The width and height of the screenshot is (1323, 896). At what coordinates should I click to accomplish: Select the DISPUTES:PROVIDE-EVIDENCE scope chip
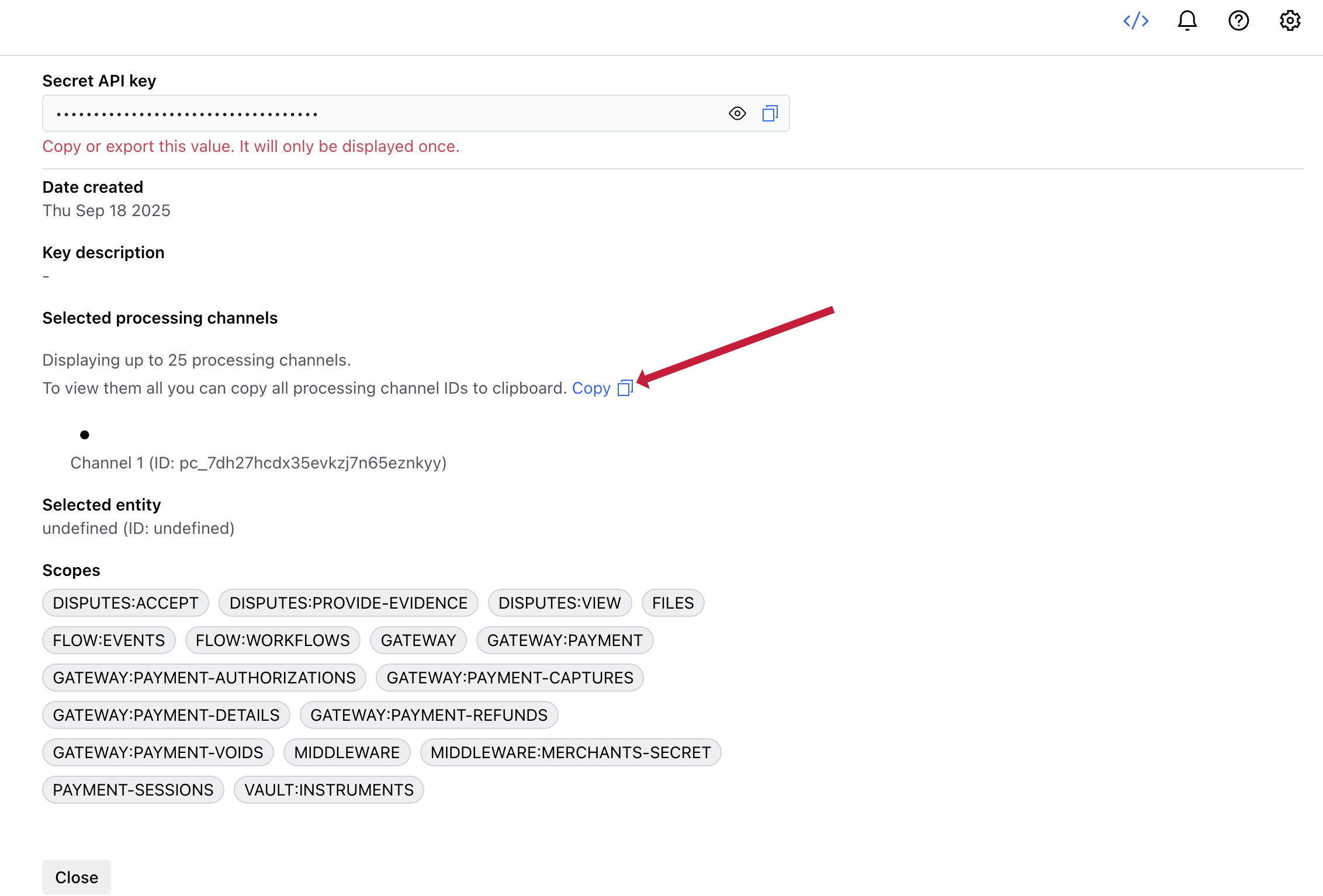[x=348, y=603]
